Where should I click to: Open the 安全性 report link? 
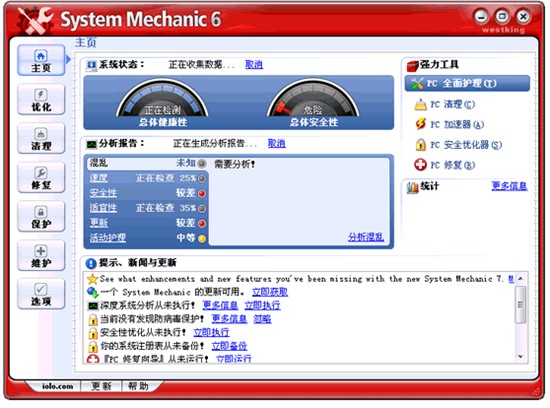tap(103, 193)
